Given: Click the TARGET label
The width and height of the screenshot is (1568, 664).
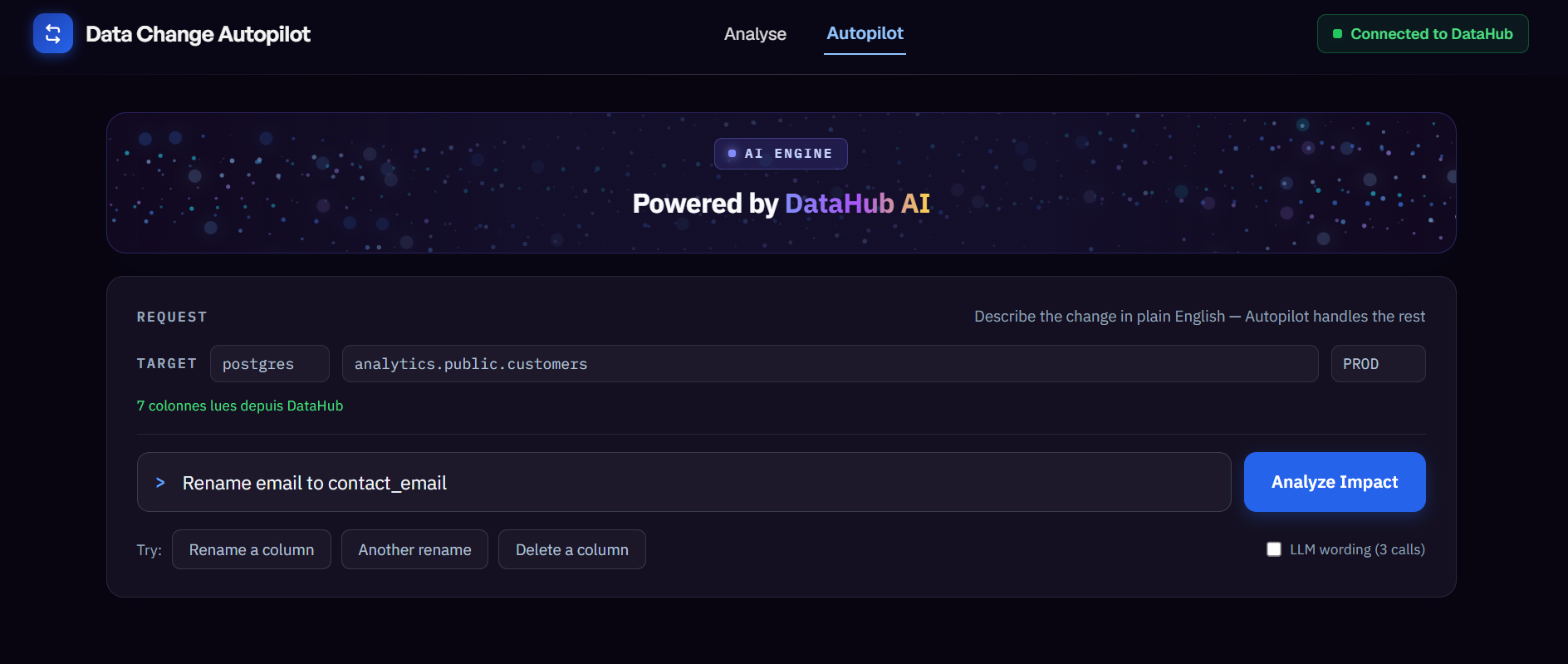Looking at the screenshot, I should 167,364.
